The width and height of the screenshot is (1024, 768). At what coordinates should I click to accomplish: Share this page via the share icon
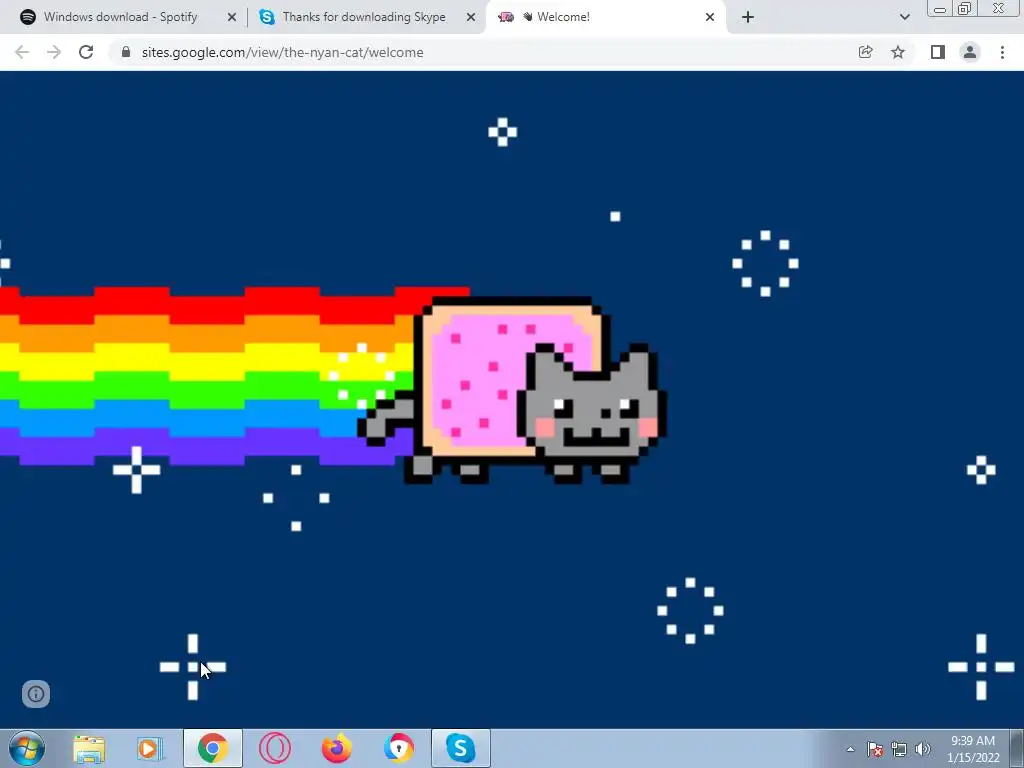pos(865,52)
